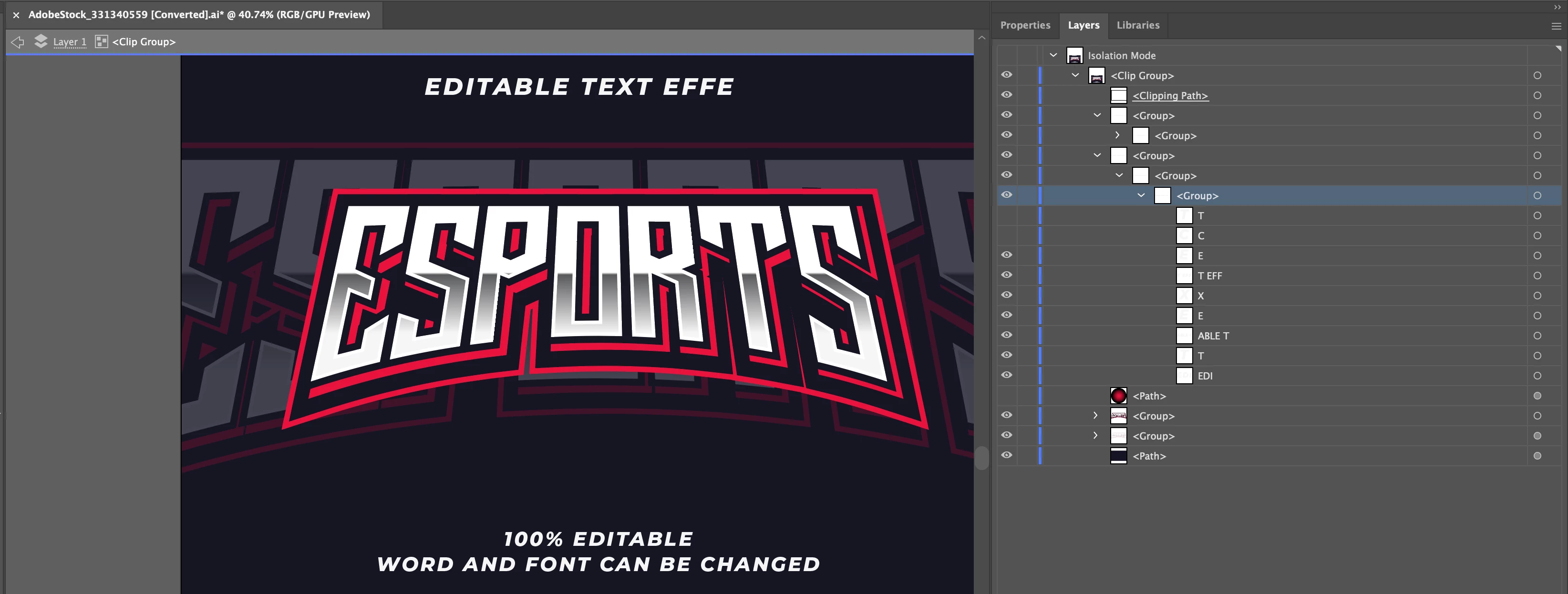Click the Layer 1 breadcrumb link

[70, 42]
